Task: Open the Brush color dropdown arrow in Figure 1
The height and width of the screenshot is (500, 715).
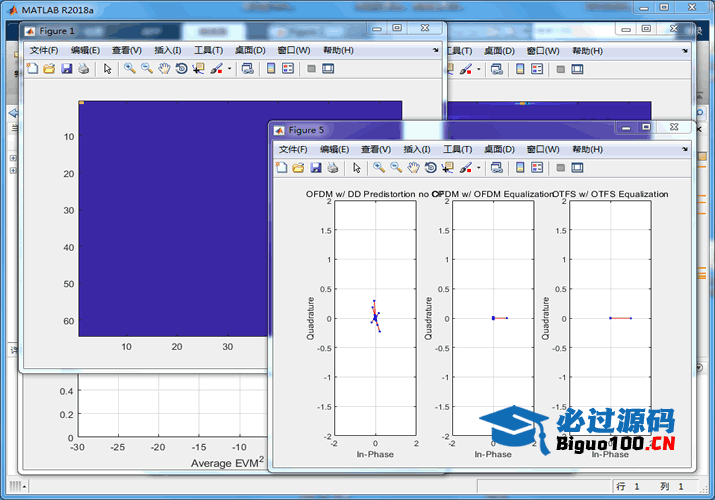Action: click(x=230, y=69)
